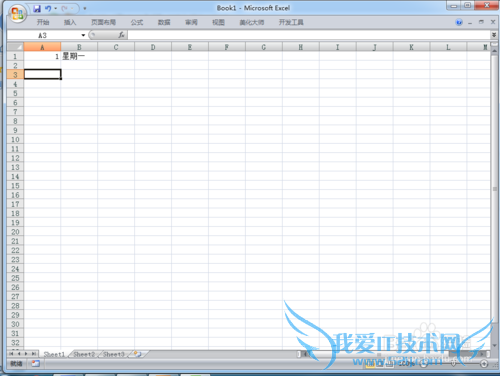Open the Office button menu
The image size is (500, 376).
[x=17, y=14]
